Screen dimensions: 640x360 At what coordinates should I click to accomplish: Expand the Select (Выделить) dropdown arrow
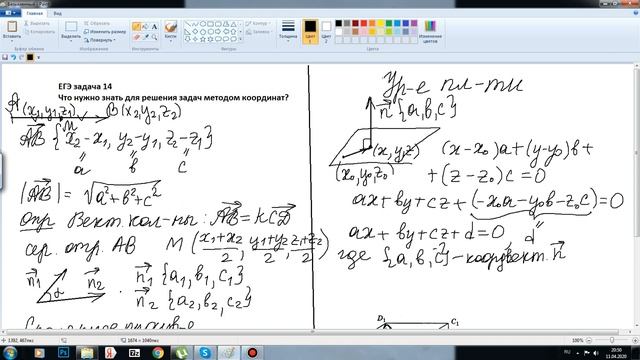71,40
